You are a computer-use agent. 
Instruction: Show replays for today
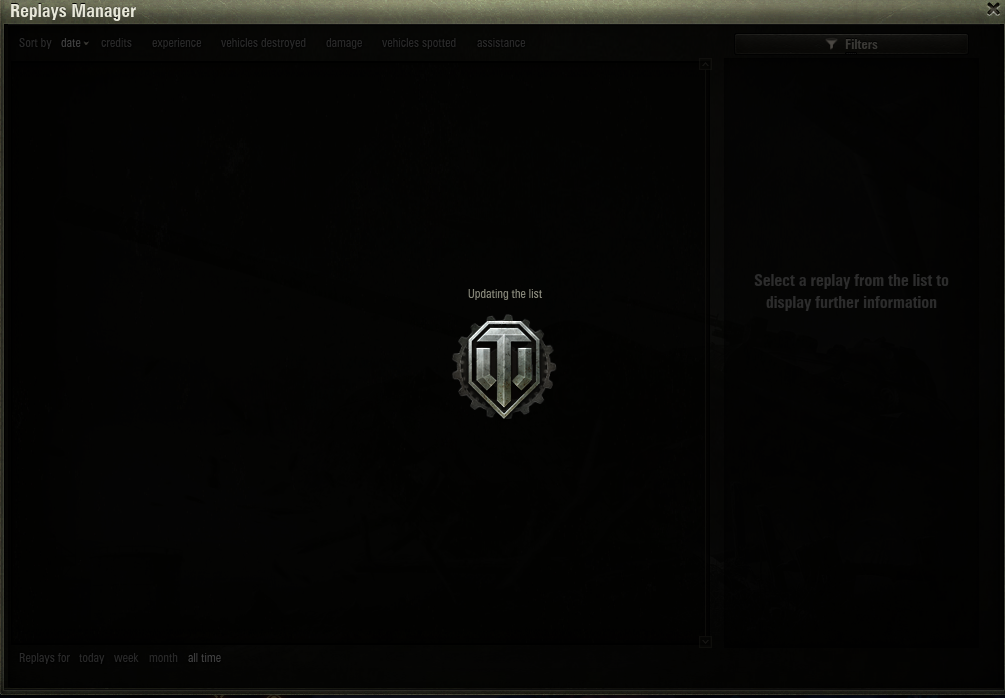coord(91,658)
